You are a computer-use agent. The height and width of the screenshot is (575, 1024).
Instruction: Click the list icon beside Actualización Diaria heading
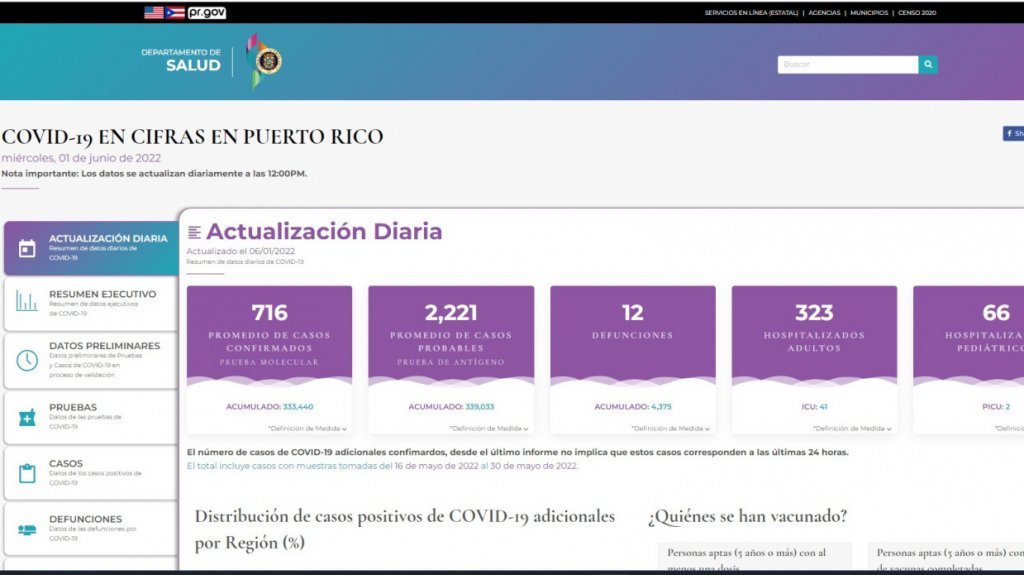point(194,232)
